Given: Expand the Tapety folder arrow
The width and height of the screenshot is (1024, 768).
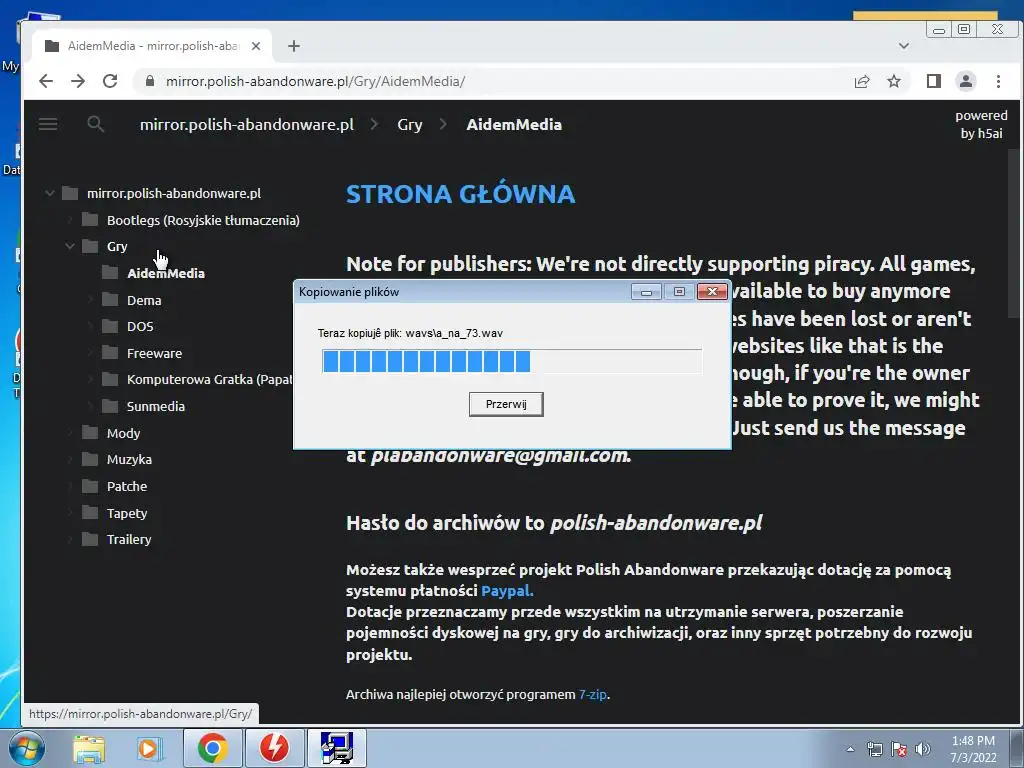Looking at the screenshot, I should point(70,513).
